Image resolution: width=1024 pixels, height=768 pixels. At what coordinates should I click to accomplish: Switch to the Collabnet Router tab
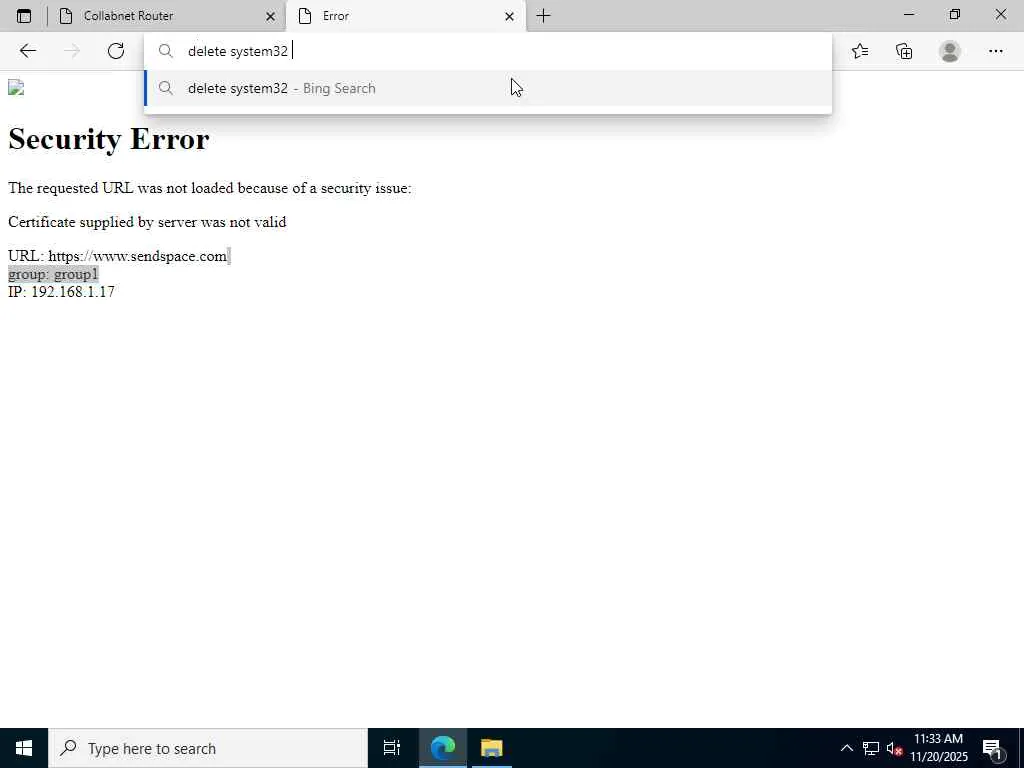[x=167, y=16]
